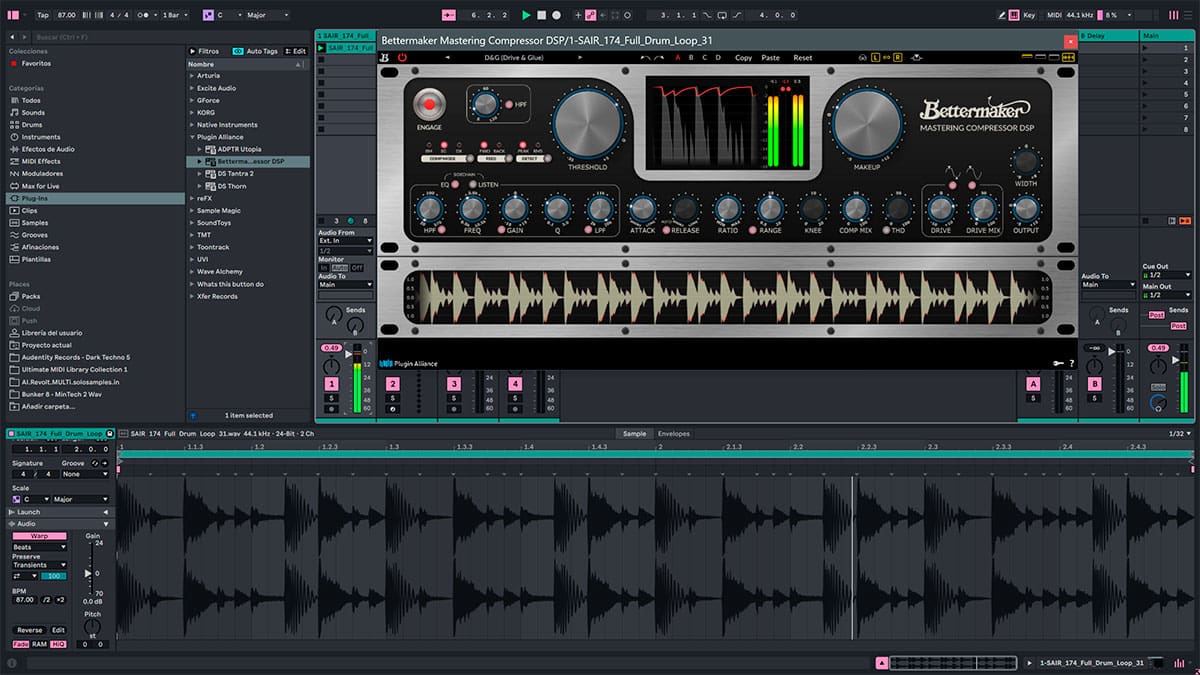The height and width of the screenshot is (675, 1200).
Task: Switch to the Sample tab
Action: [x=634, y=433]
